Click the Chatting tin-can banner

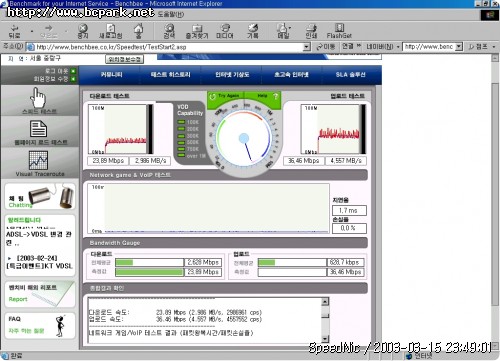(x=40, y=196)
